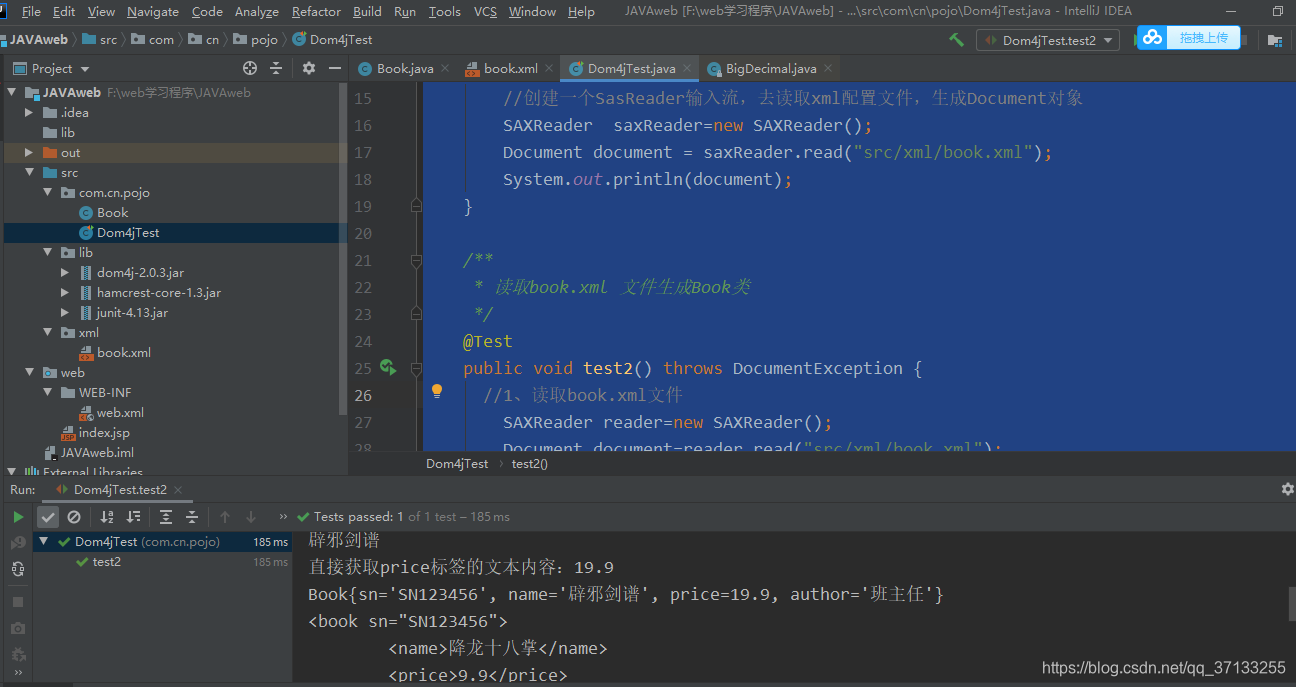Close the Dom4jTest.java editor tab

(x=688, y=69)
